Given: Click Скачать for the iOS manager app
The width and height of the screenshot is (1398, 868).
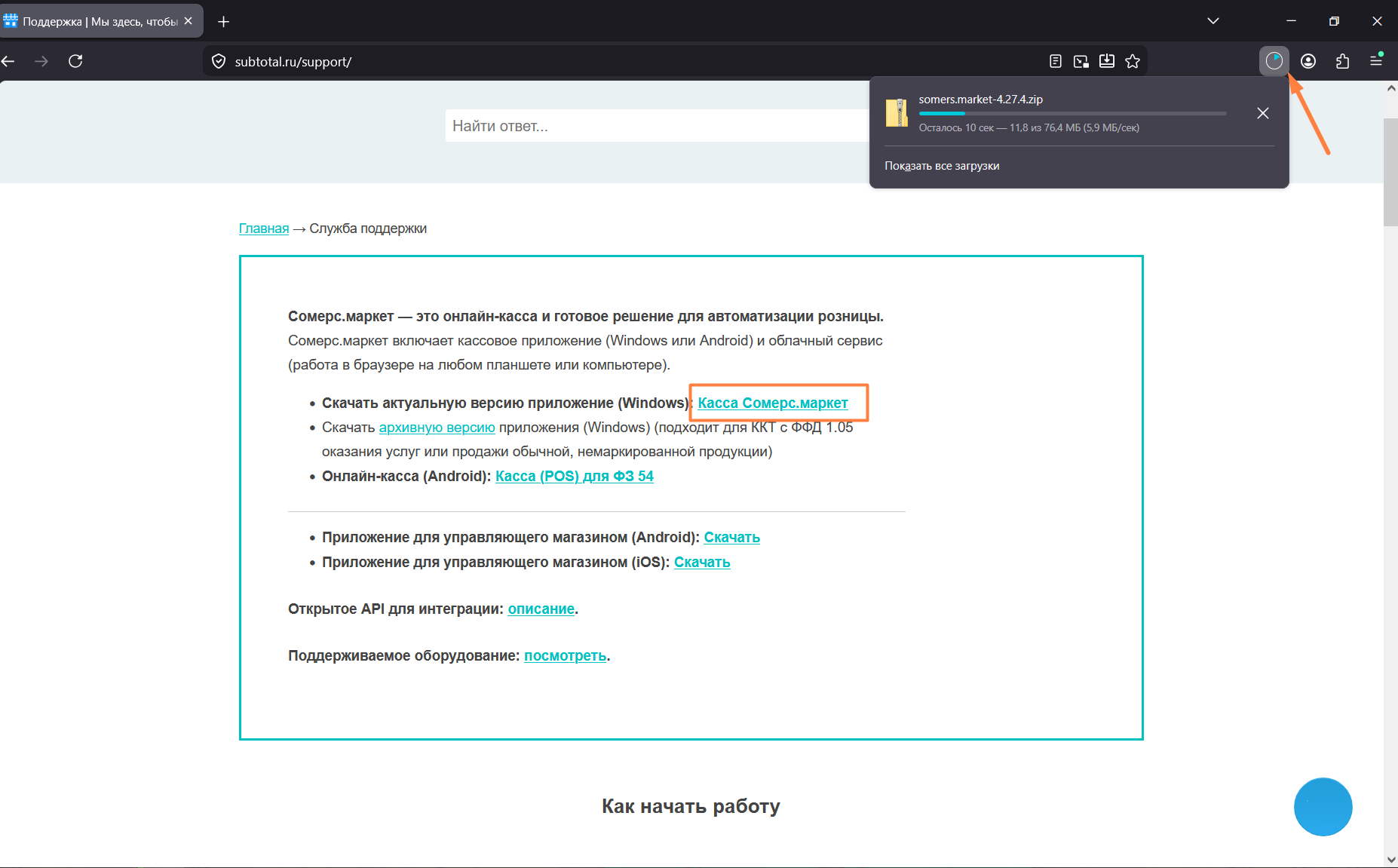Looking at the screenshot, I should coord(702,562).
